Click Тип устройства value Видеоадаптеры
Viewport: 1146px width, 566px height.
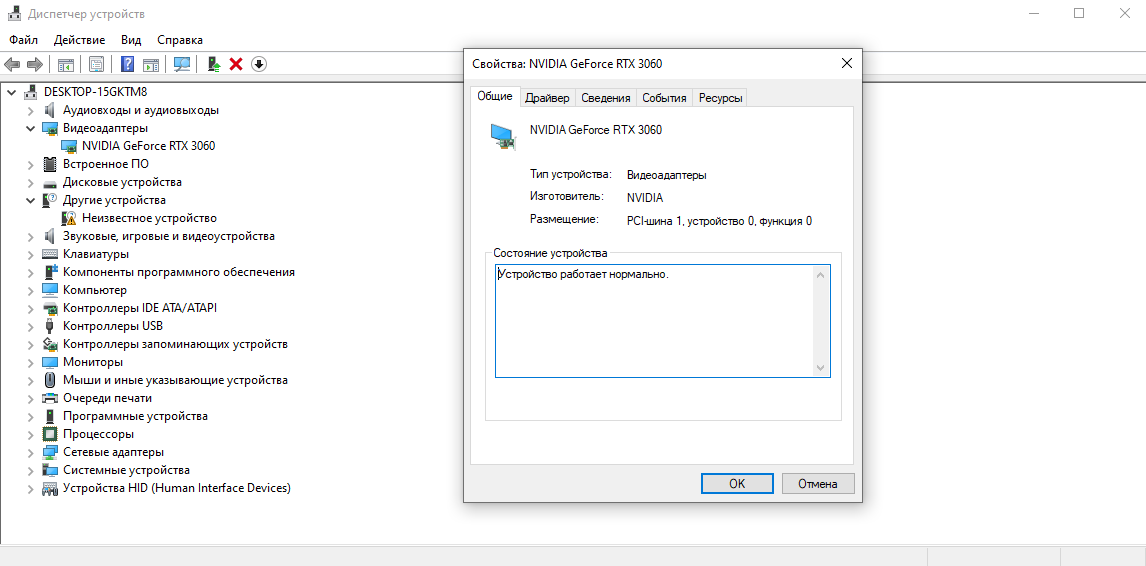667,176
